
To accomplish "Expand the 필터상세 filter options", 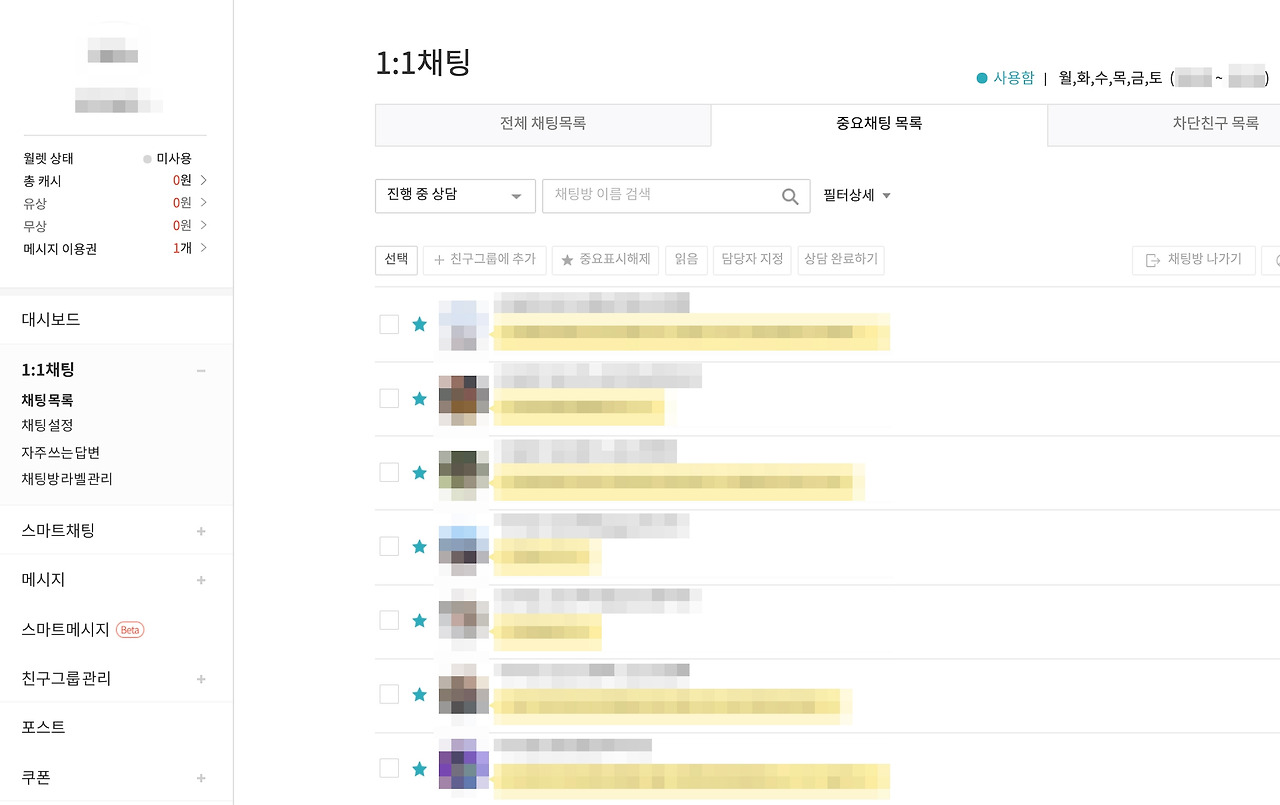I will [855, 195].
